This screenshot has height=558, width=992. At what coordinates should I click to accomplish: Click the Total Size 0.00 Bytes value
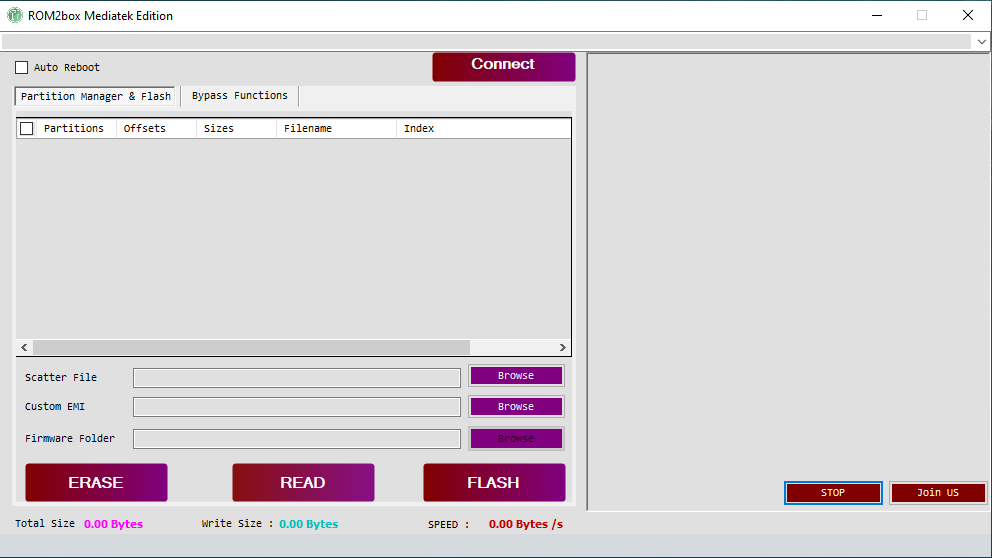[113, 524]
